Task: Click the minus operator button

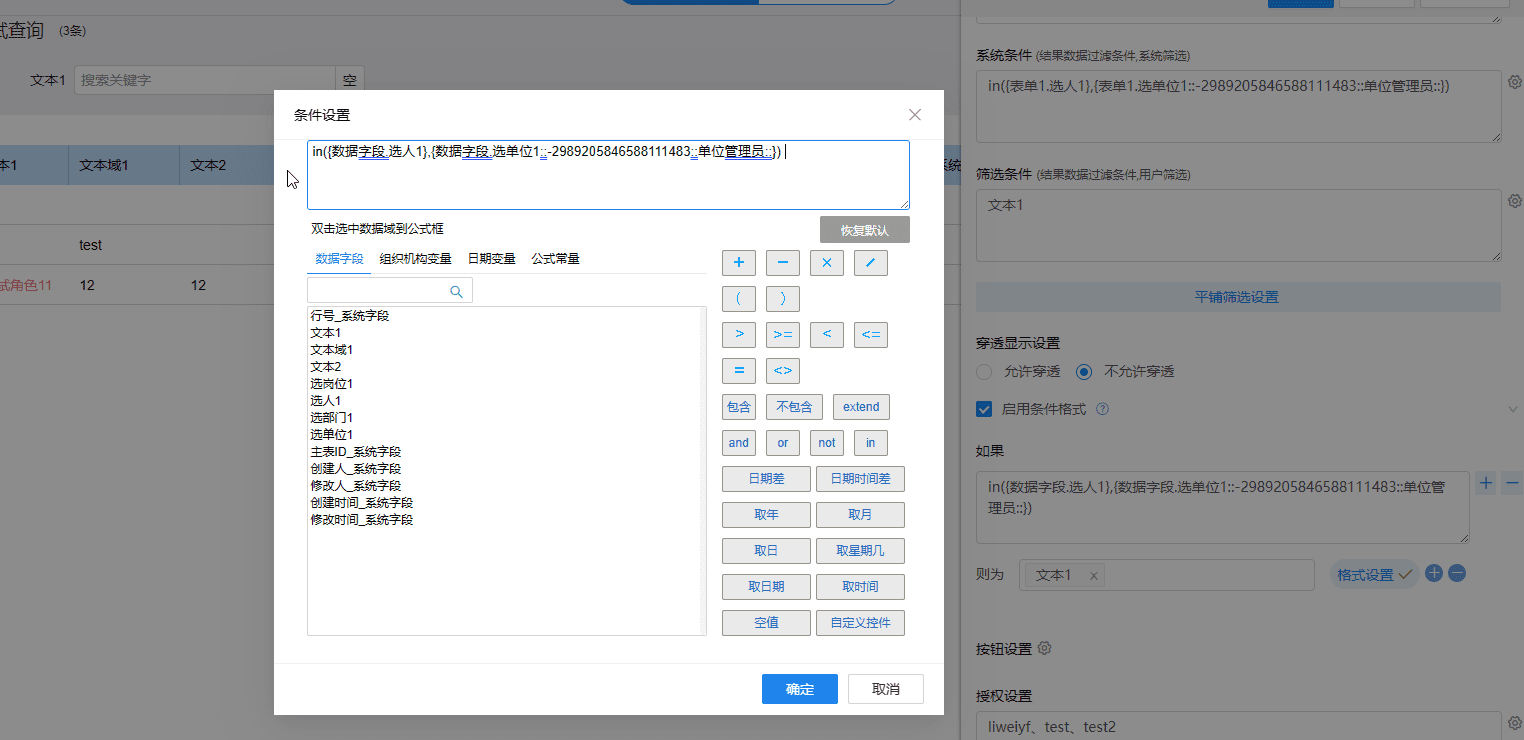Action: coord(782,263)
